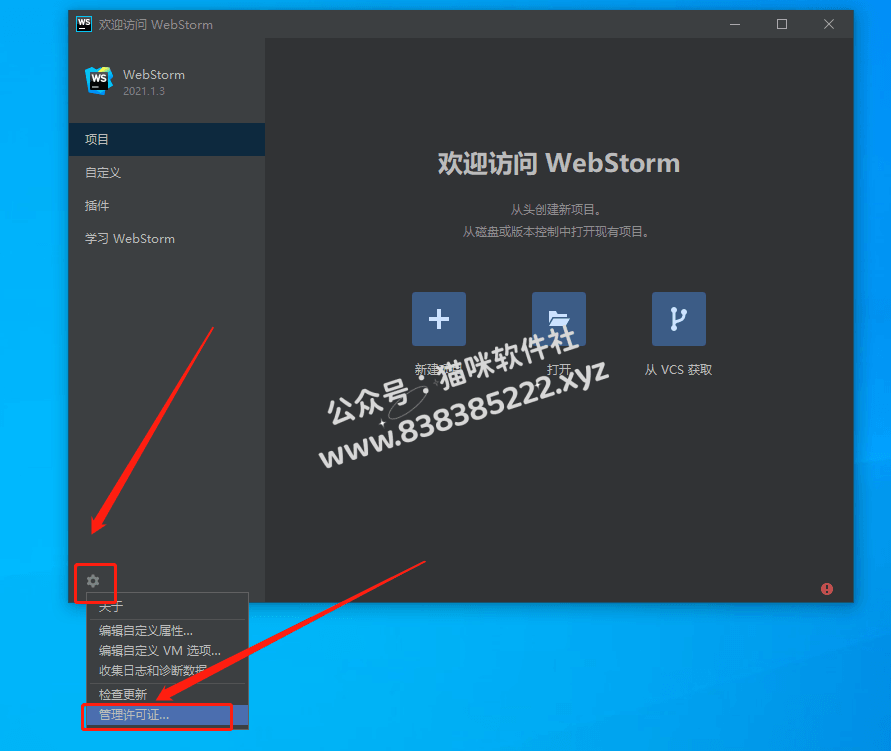Viewport: 891px width, 751px height.
Task: Switch to the 自定义 tab
Action: pyautogui.click(x=166, y=173)
